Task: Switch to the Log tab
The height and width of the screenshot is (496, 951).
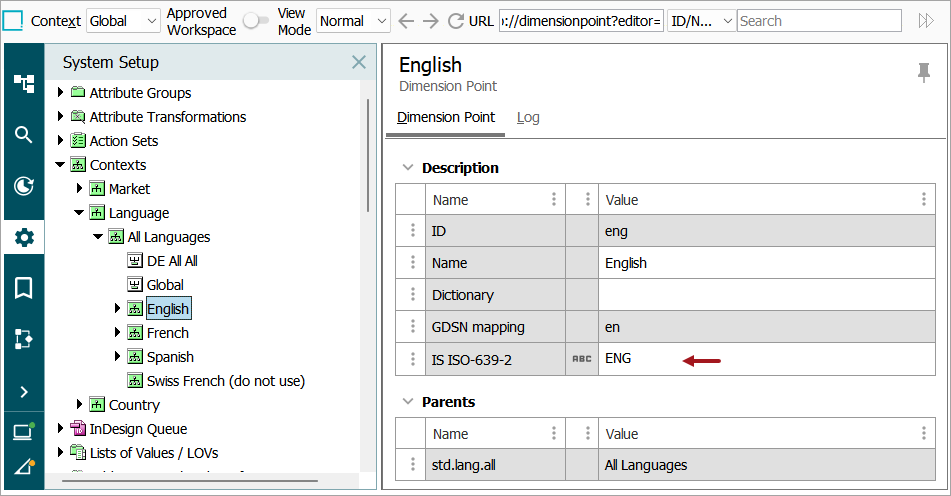Action: point(528,117)
